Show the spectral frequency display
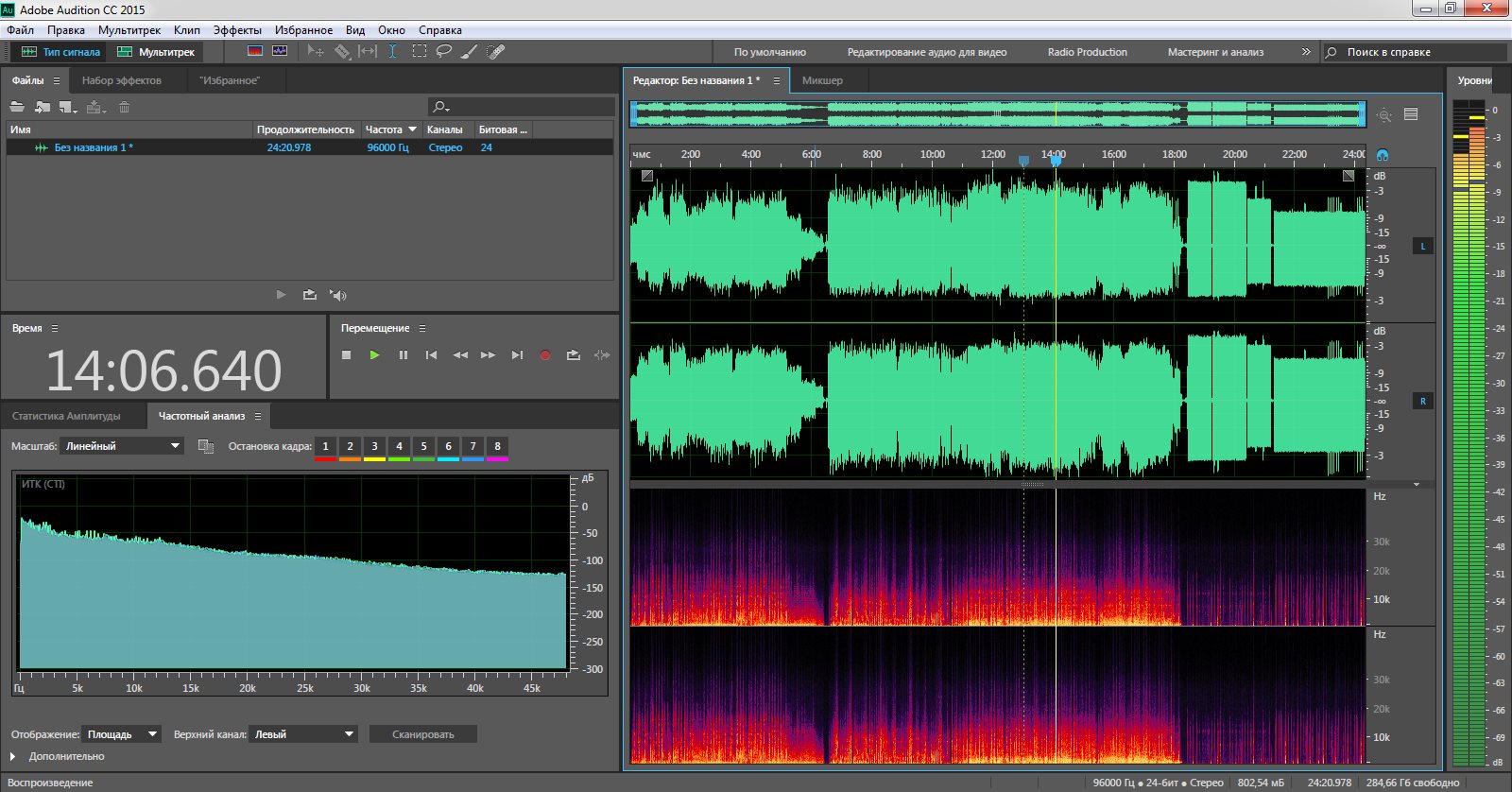 tap(255, 52)
